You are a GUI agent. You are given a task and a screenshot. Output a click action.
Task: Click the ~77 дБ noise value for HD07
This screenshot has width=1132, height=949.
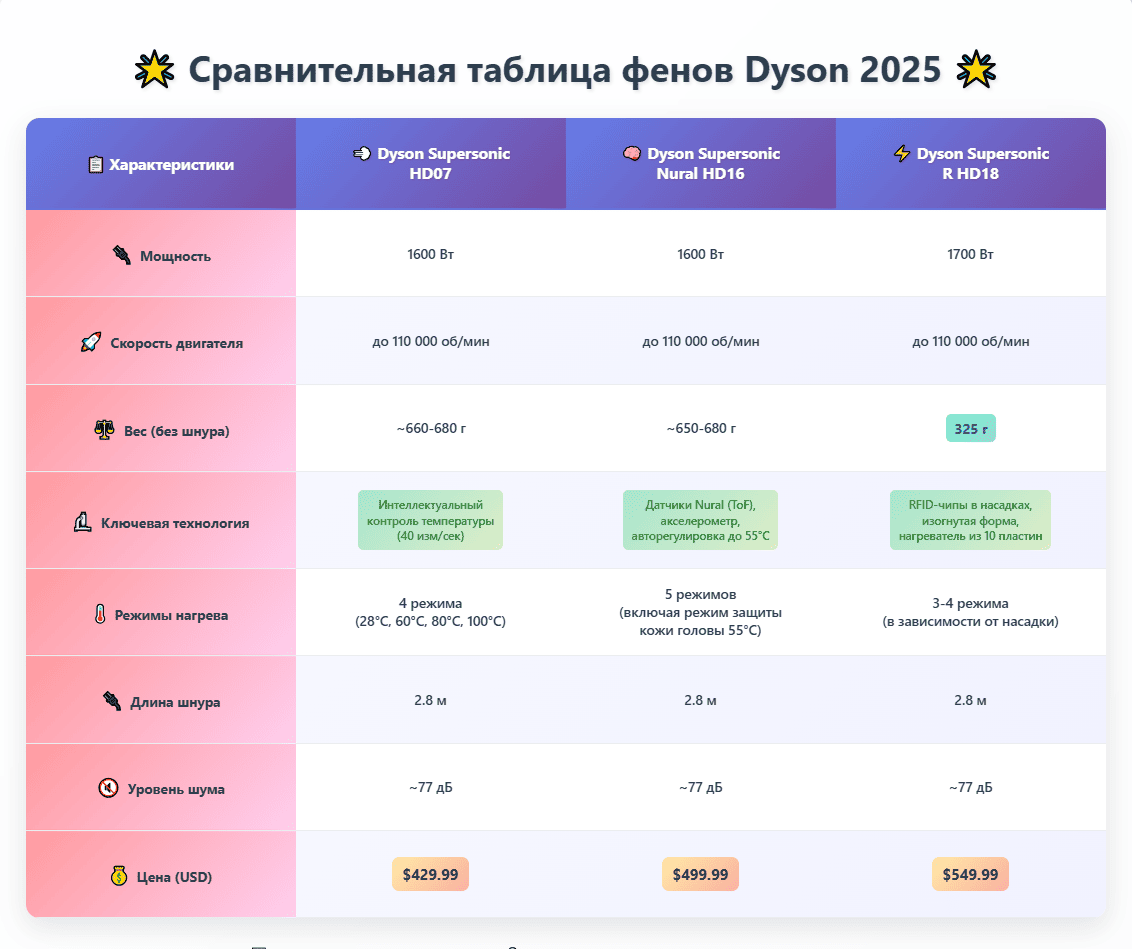tap(431, 787)
